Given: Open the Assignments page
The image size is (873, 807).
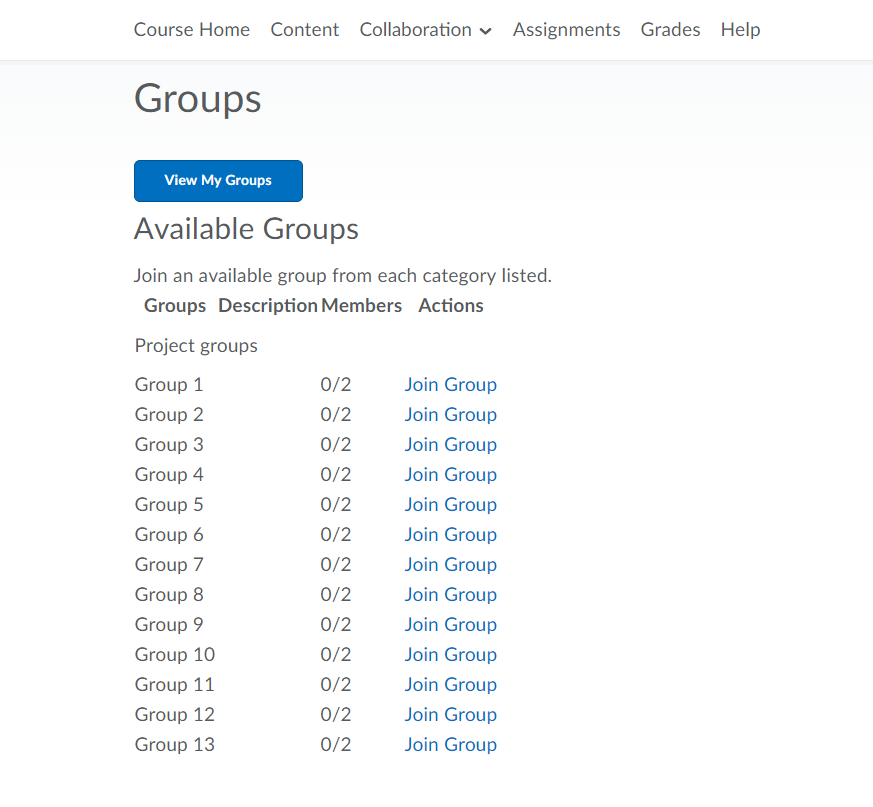Looking at the screenshot, I should click(566, 30).
